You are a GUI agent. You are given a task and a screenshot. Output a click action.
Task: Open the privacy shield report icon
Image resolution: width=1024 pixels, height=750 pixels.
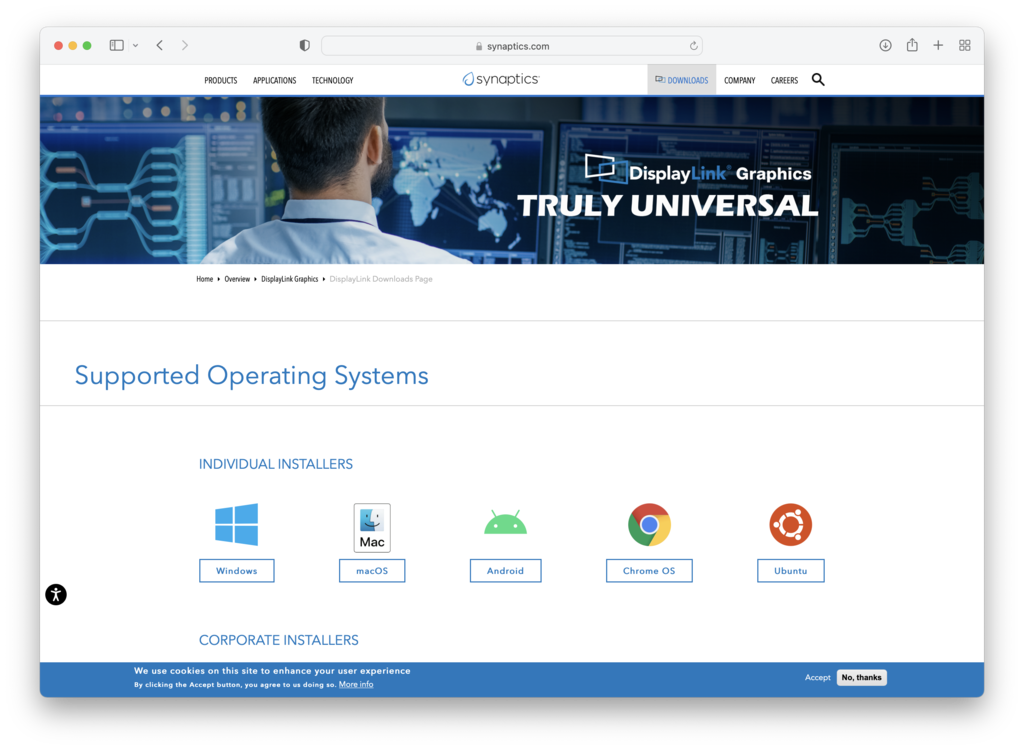tap(304, 45)
